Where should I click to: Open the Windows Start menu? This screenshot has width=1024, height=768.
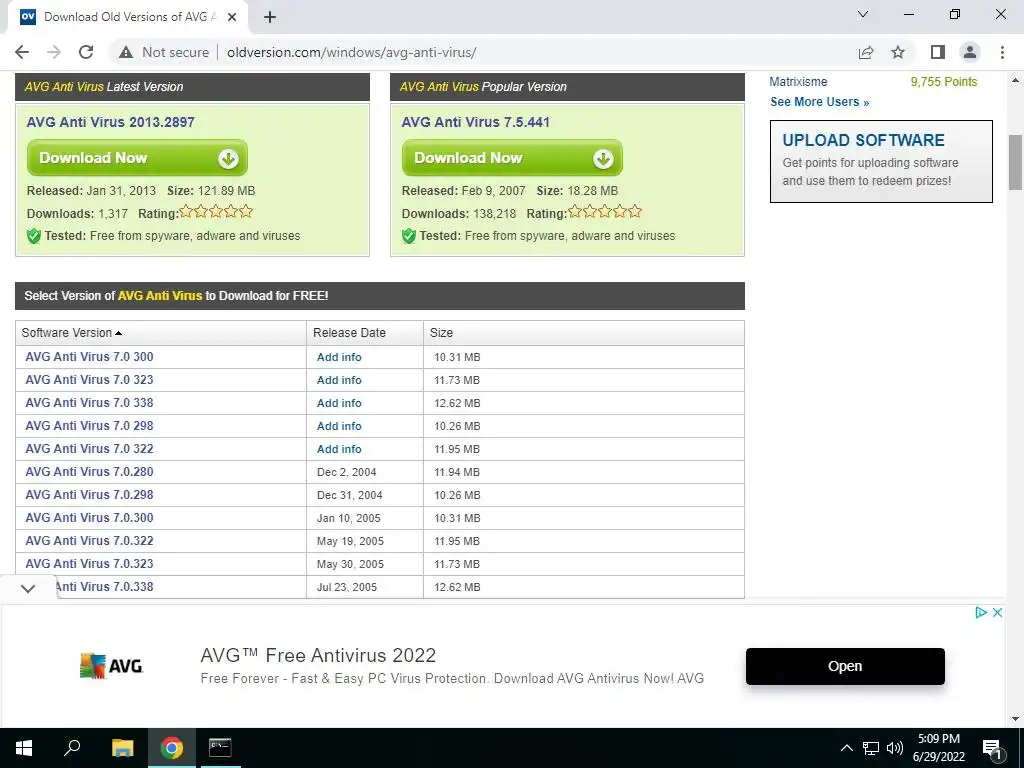24,748
